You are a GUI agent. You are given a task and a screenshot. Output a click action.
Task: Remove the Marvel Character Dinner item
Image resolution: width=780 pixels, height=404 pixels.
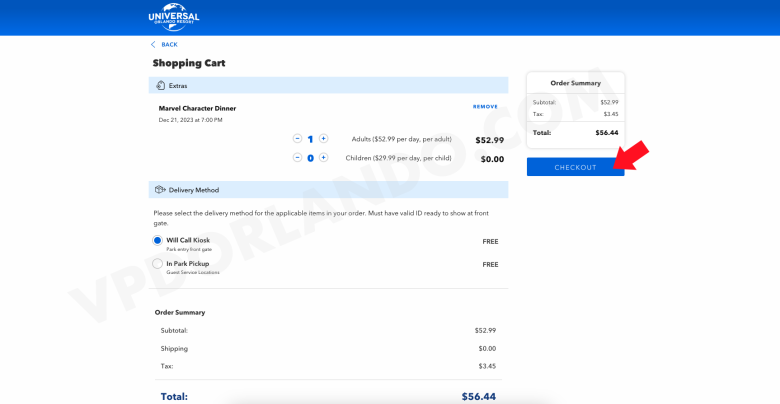click(x=485, y=106)
